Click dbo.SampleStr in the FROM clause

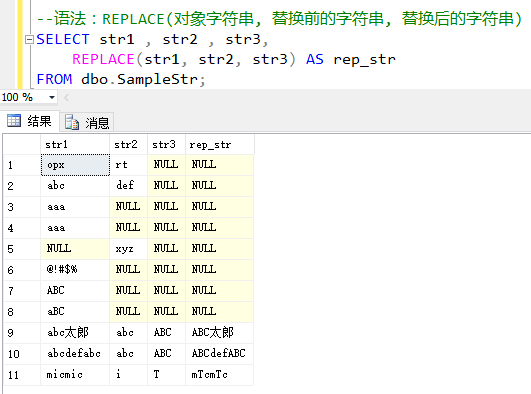pyautogui.click(x=140, y=80)
